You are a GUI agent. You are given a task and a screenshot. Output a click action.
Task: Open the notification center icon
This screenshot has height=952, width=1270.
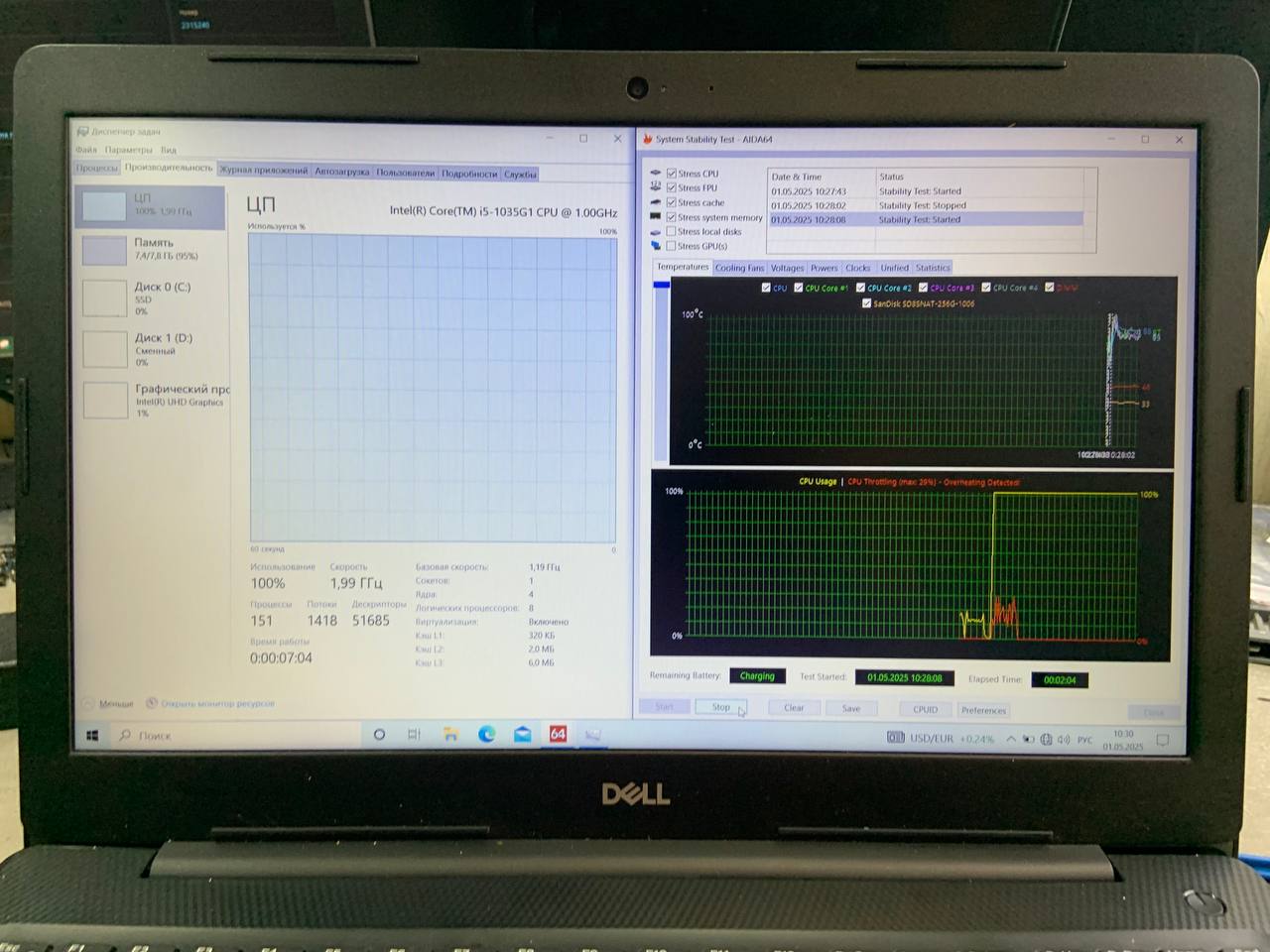[x=1163, y=740]
